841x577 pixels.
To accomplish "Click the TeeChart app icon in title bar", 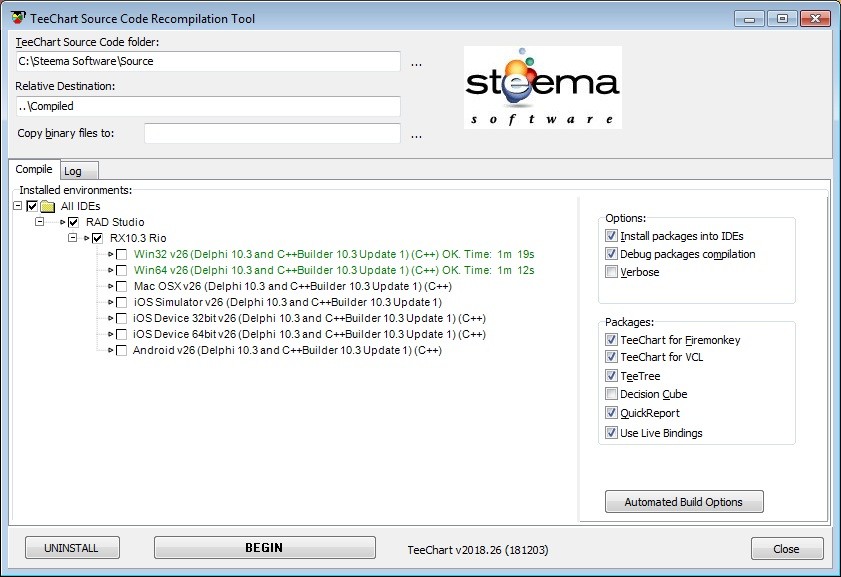I will pos(18,18).
